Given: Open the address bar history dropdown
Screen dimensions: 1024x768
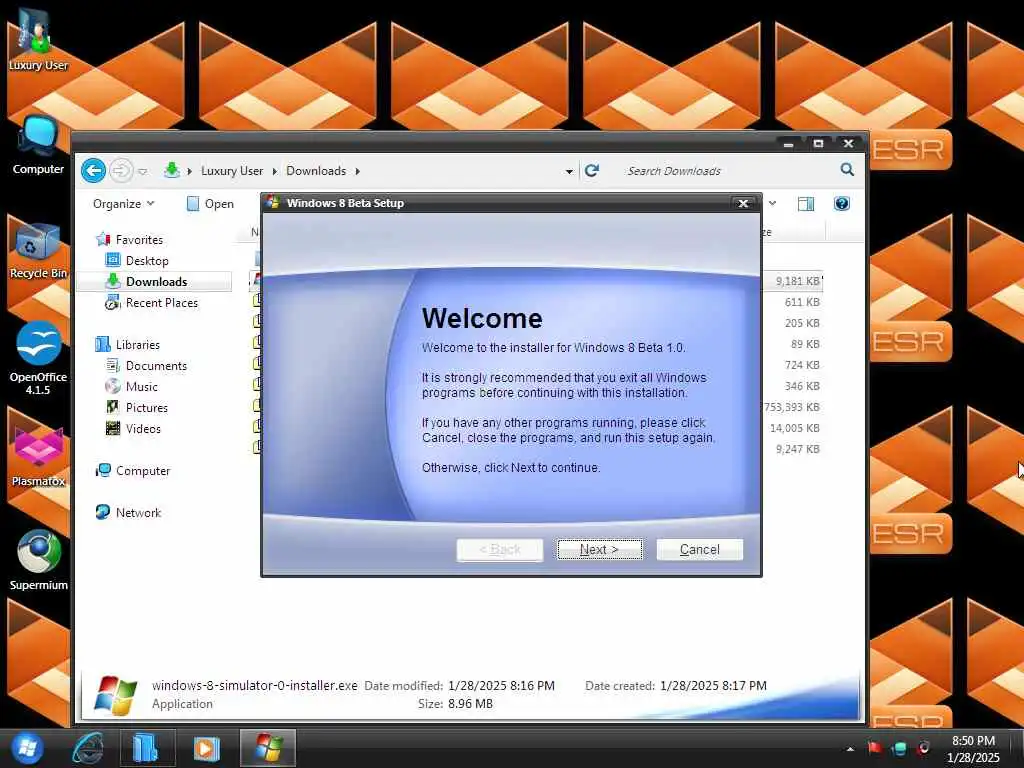Looking at the screenshot, I should coord(569,171).
